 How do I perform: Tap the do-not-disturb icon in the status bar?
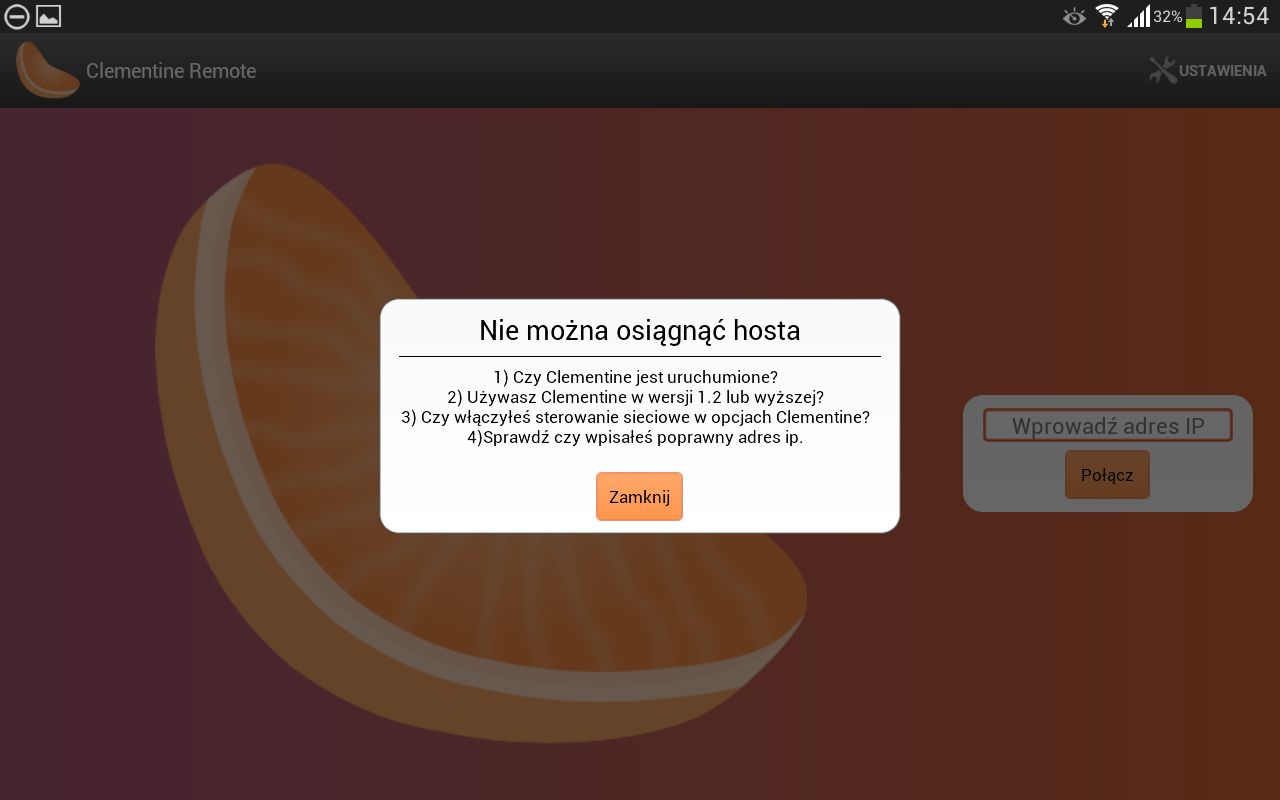point(17,16)
